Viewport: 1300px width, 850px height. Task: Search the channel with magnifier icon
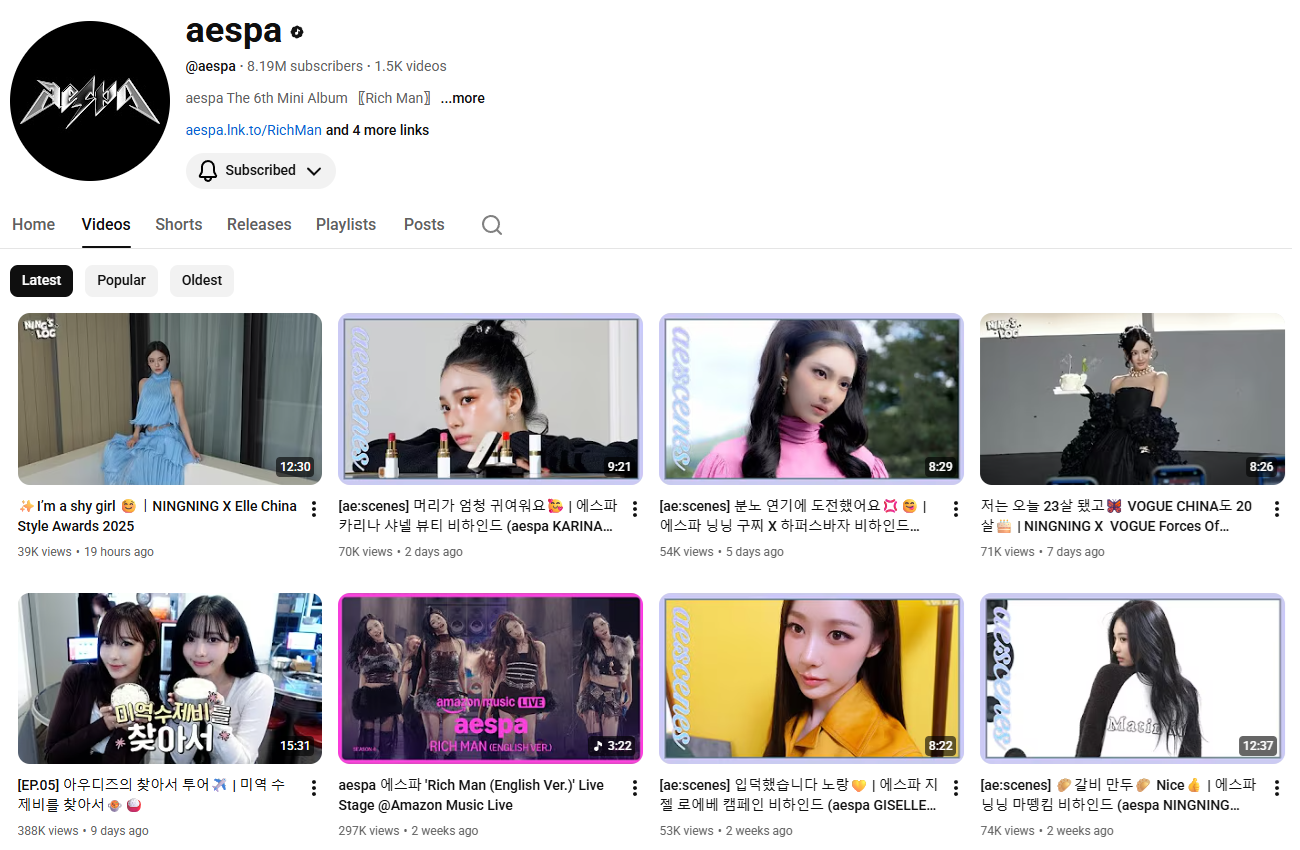pyautogui.click(x=492, y=225)
